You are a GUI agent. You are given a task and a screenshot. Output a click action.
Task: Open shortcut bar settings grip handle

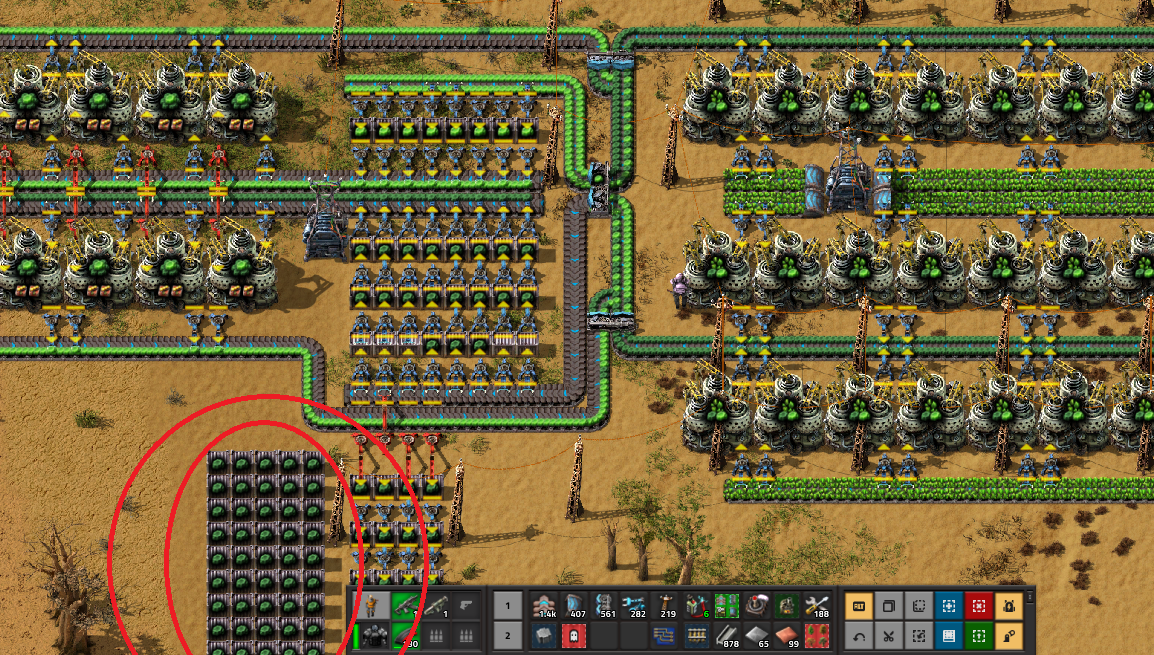1029,596
